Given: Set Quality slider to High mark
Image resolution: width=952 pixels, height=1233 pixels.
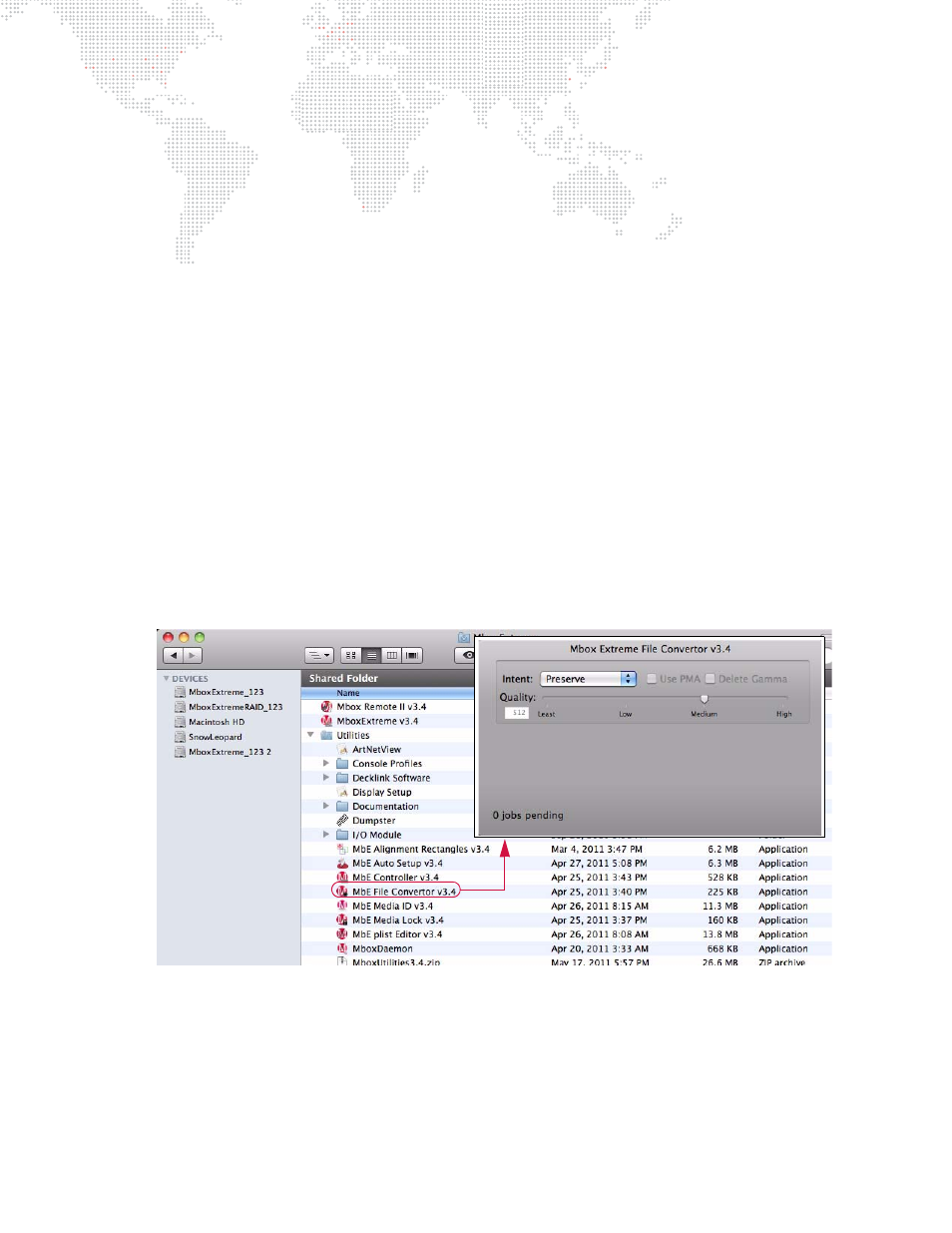Looking at the screenshot, I should pos(784,714).
